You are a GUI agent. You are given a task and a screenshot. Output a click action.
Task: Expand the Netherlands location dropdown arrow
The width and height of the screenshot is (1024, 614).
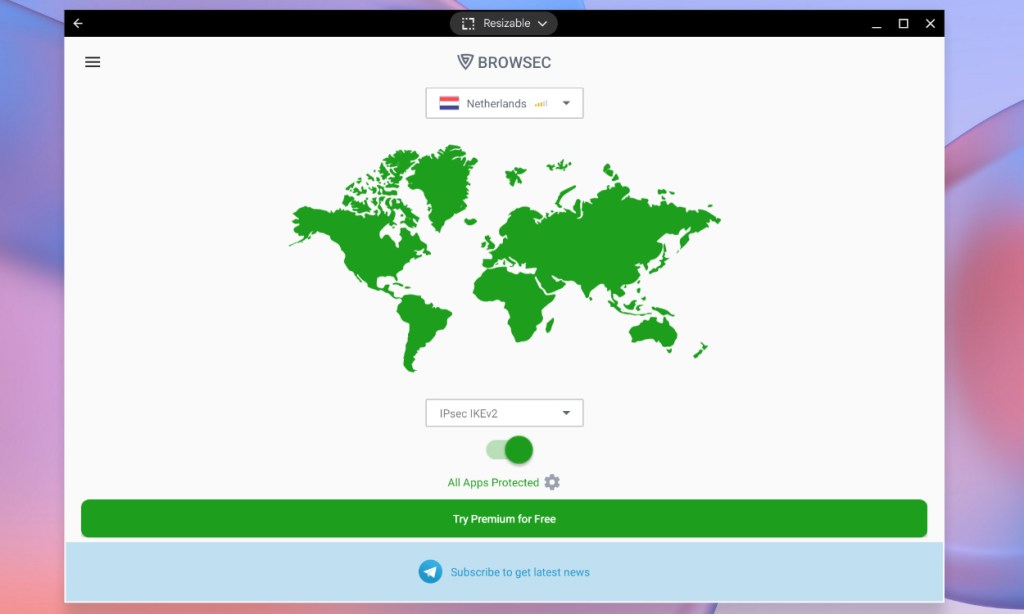click(566, 103)
